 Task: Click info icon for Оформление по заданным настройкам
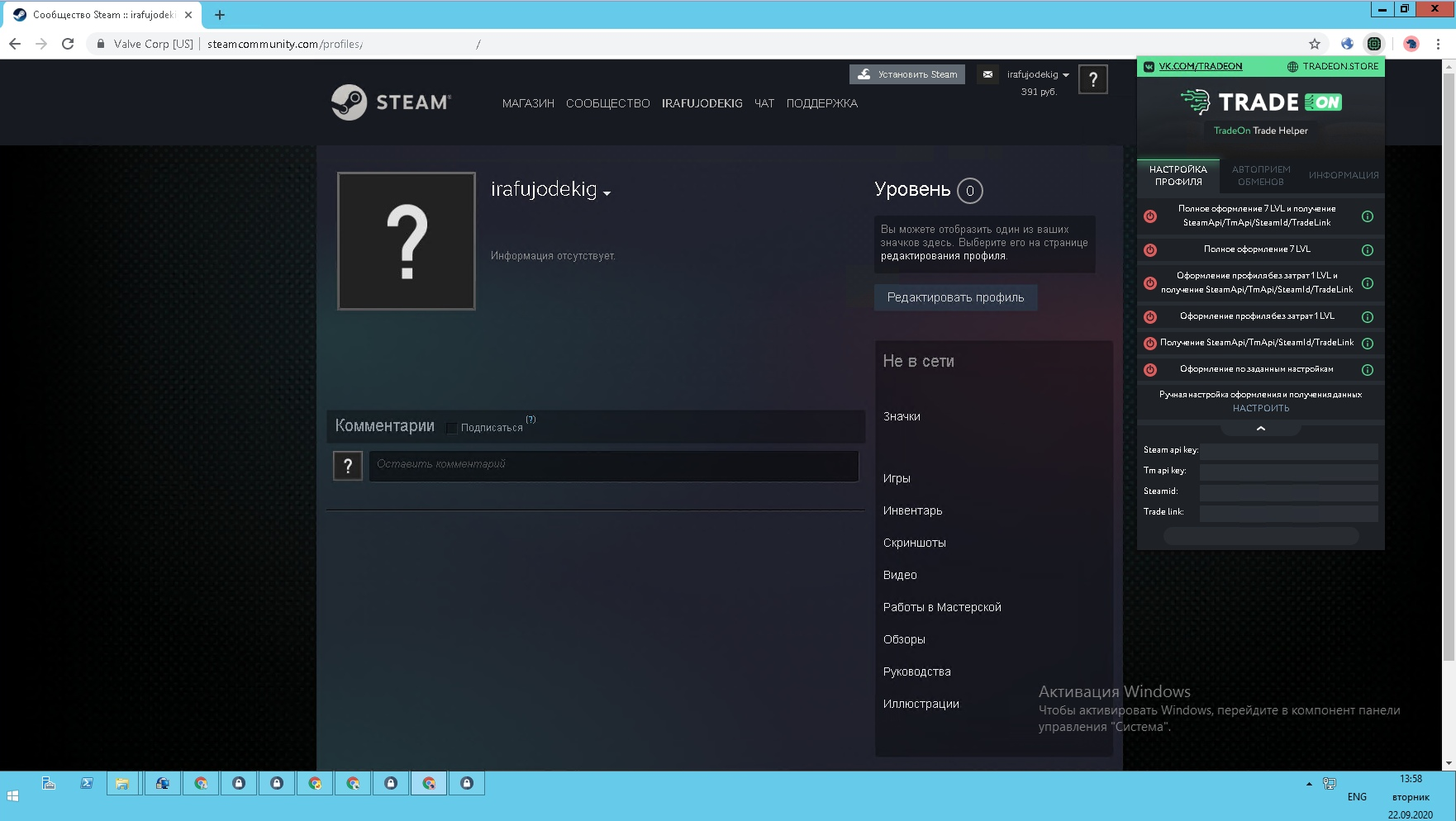point(1368,370)
